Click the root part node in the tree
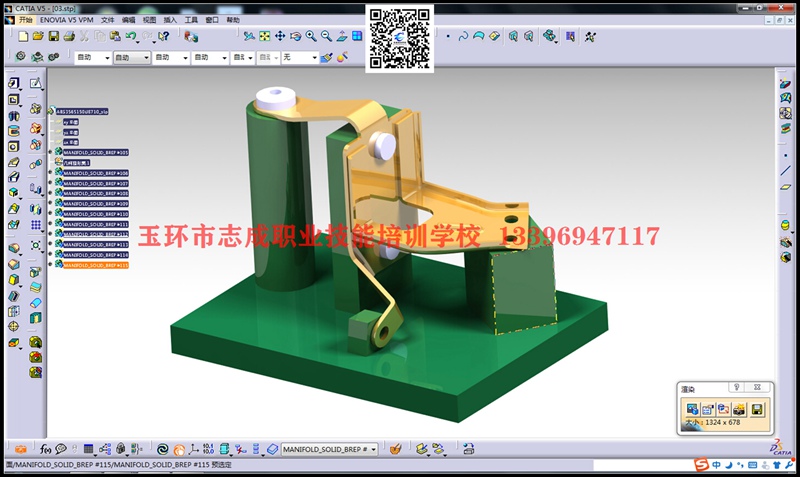Screen dimensions: 800x477 coord(82,111)
